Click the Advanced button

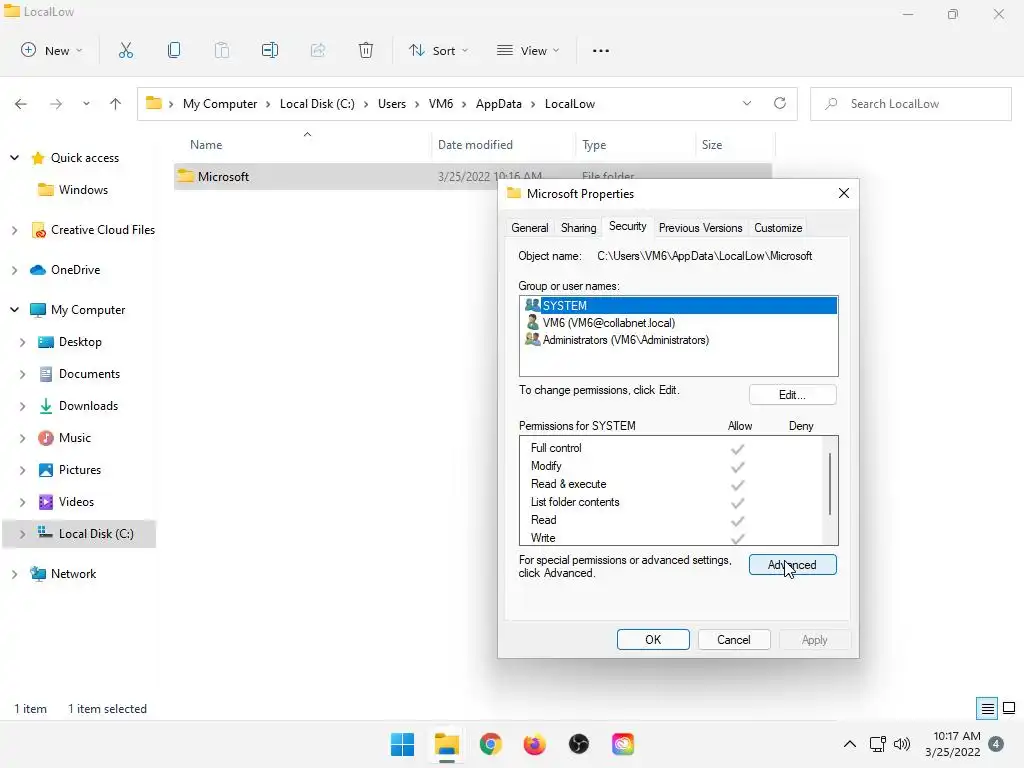point(792,565)
